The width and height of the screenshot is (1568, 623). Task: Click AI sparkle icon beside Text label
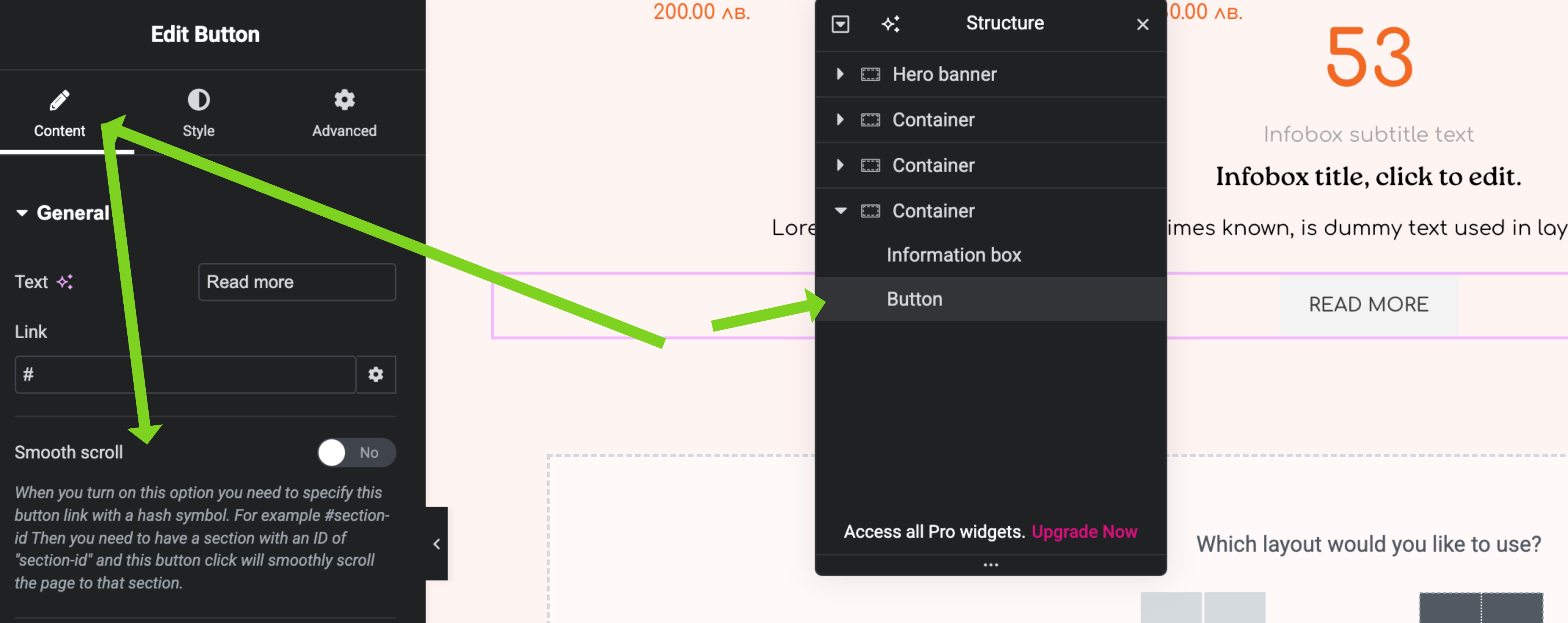[x=65, y=282]
